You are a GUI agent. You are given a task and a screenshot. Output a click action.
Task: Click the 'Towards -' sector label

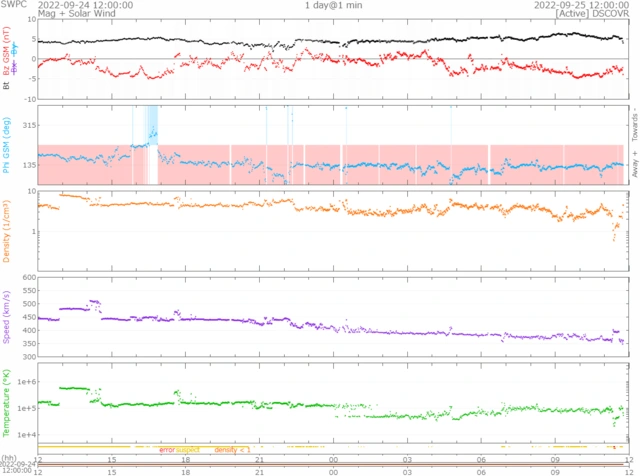[x=635, y=125]
